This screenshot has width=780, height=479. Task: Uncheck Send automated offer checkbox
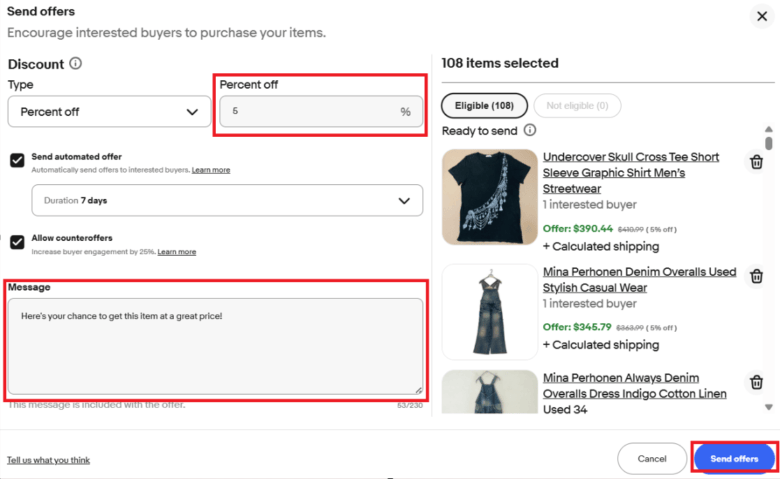tap(17, 160)
